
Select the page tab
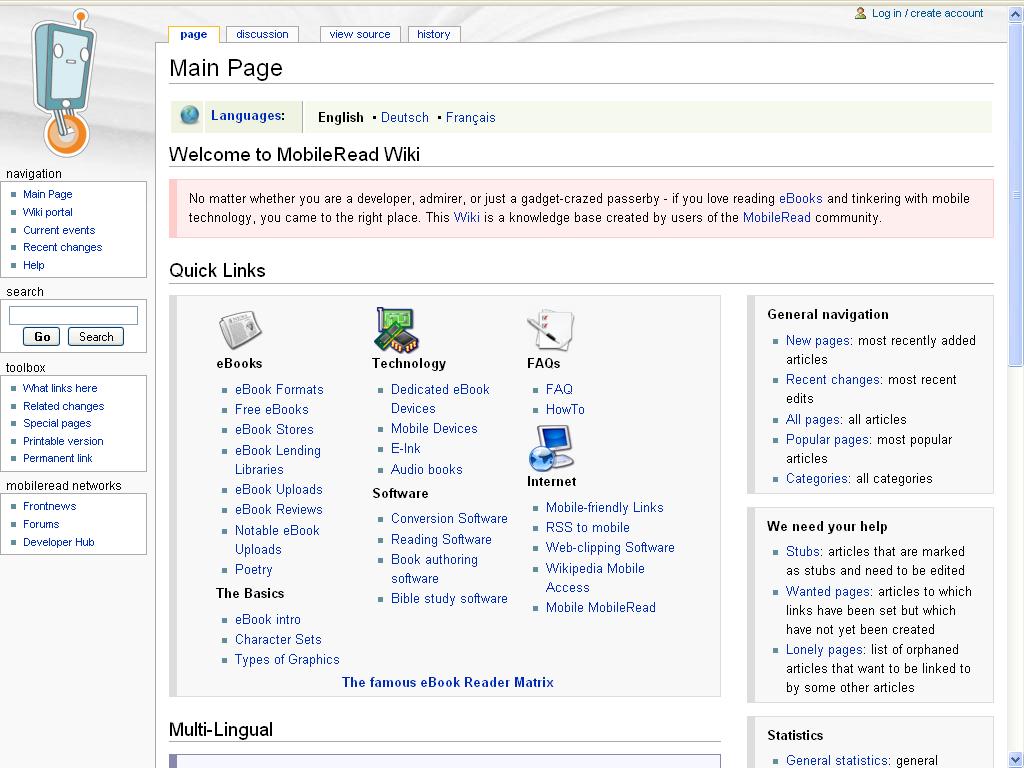coord(193,34)
